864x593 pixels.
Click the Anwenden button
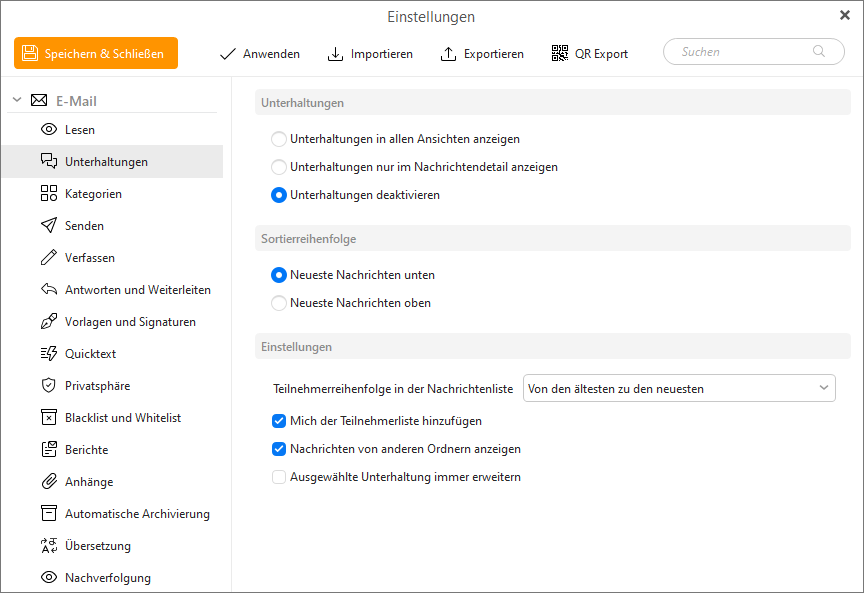coord(259,54)
